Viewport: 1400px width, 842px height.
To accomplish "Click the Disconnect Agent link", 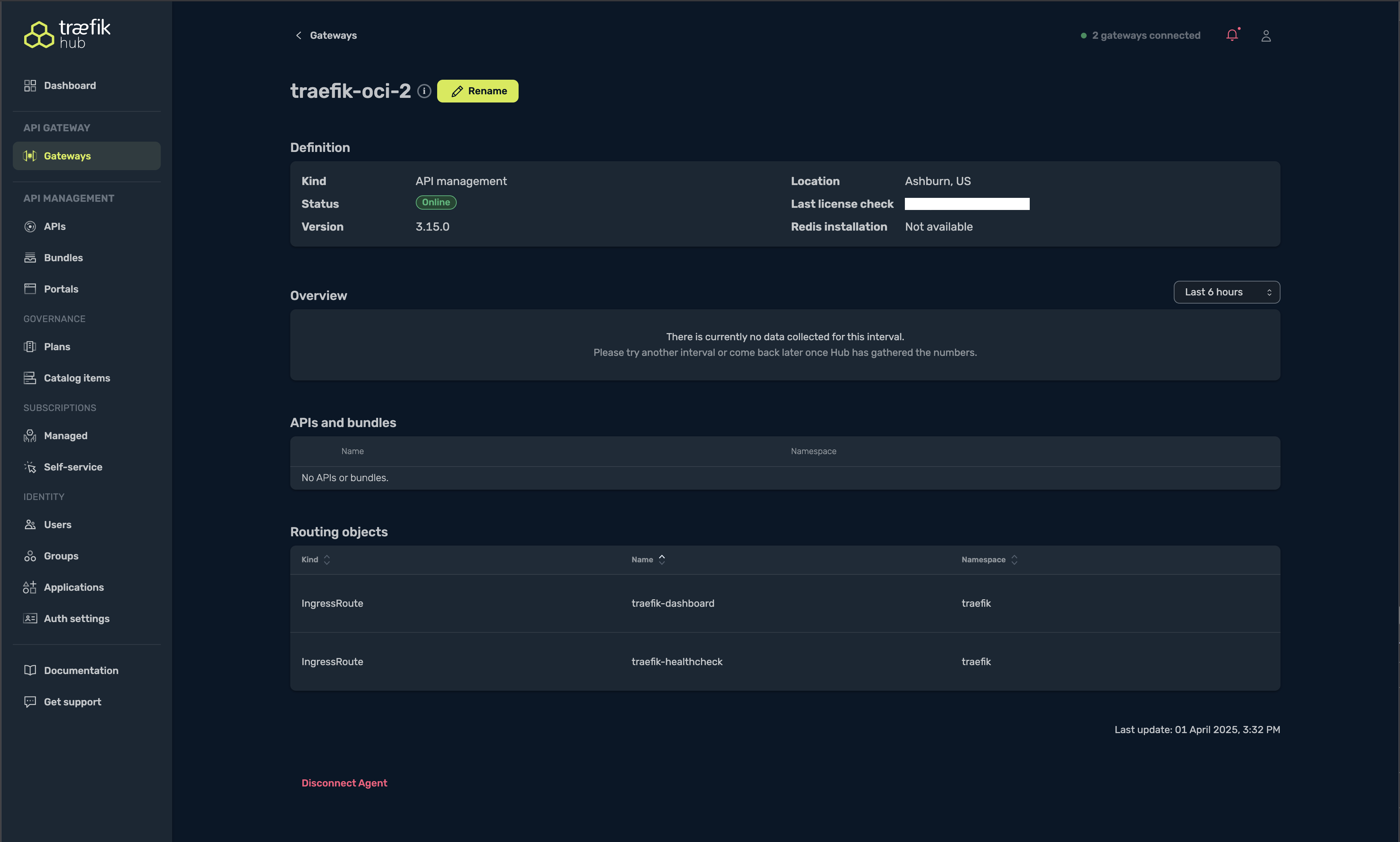I will pos(344,783).
